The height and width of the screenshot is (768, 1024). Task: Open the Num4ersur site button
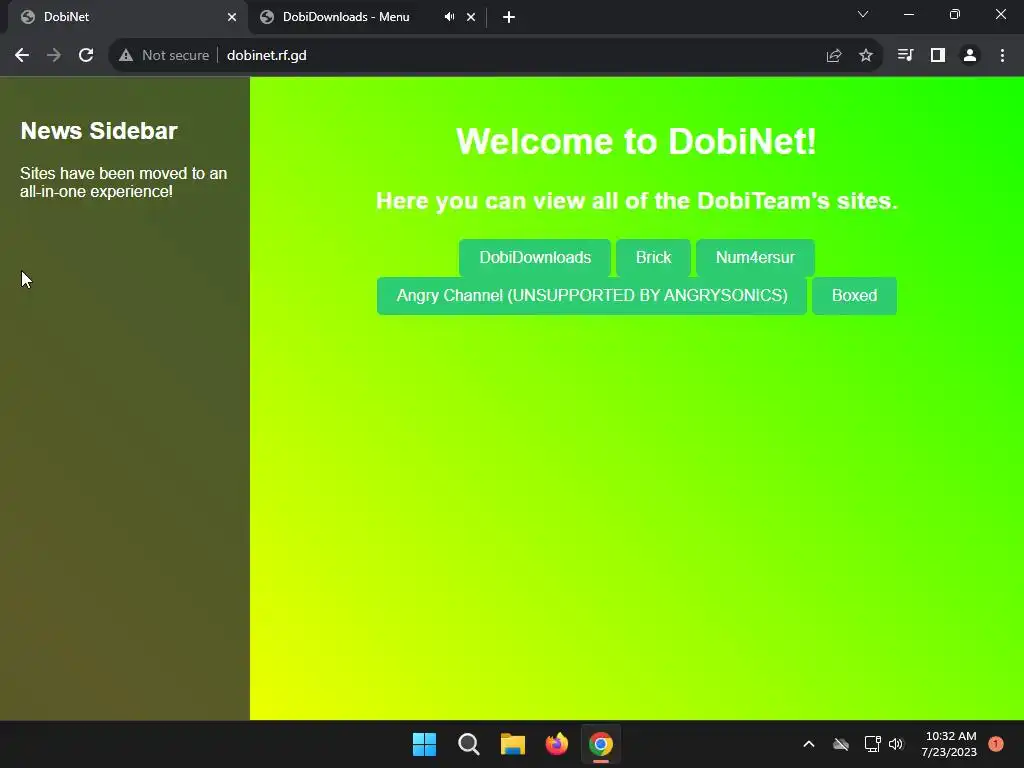(x=755, y=257)
